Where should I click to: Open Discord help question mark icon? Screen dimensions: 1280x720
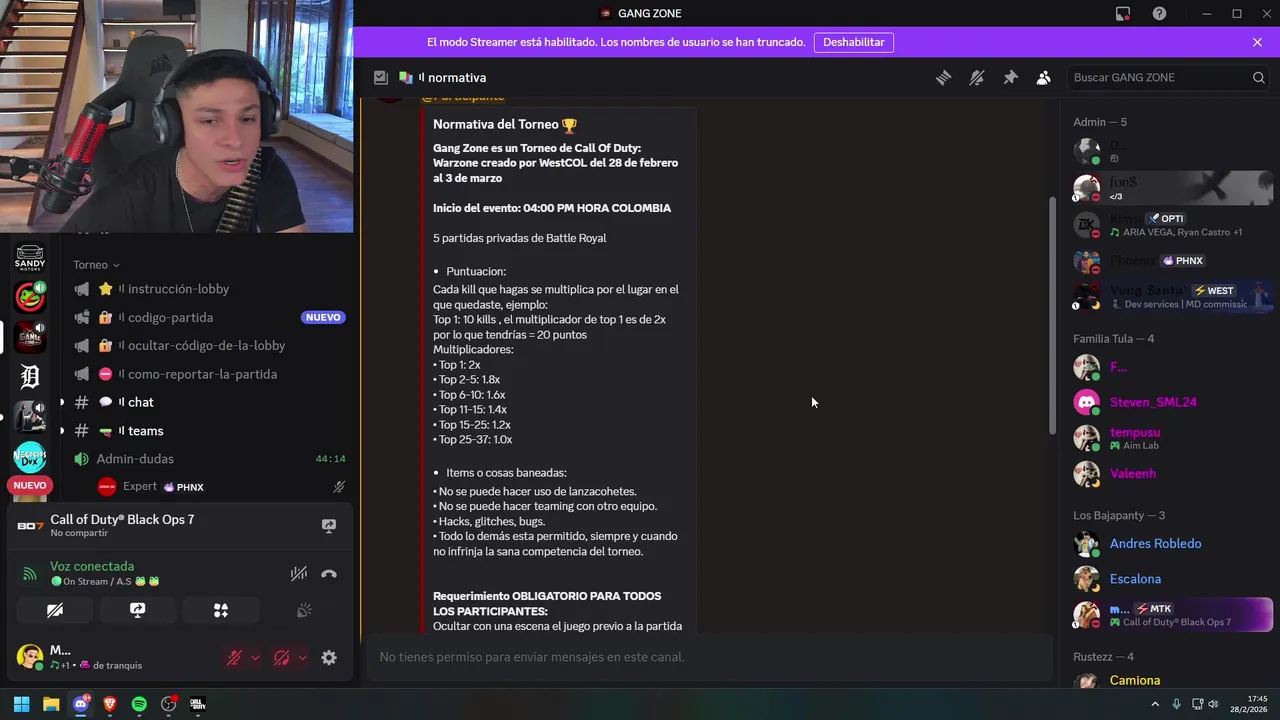[1159, 13]
